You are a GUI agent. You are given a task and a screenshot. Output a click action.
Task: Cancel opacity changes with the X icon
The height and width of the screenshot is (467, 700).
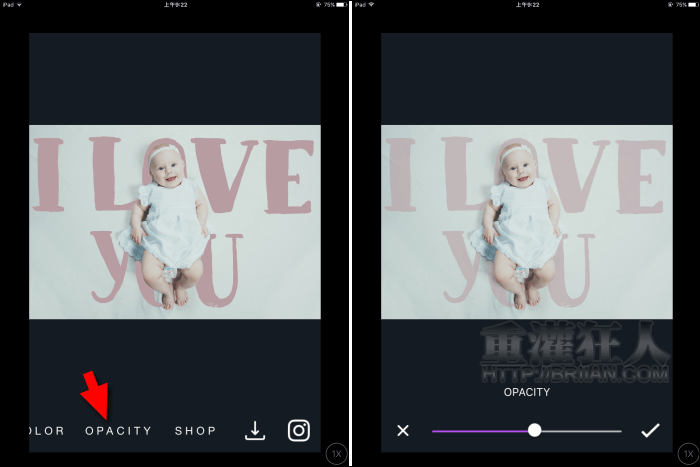tap(403, 431)
